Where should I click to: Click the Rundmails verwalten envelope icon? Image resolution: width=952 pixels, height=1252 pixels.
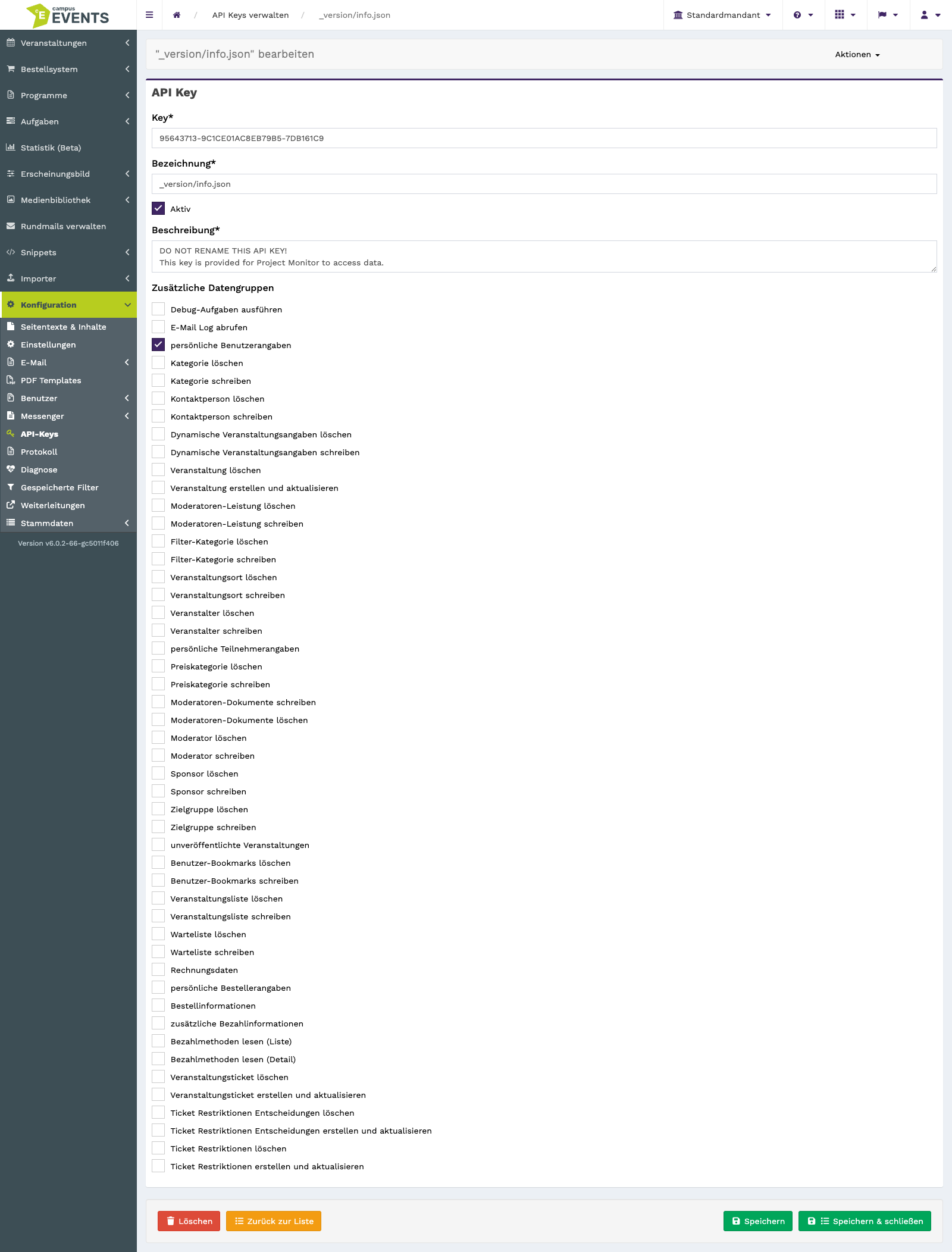[x=11, y=226]
